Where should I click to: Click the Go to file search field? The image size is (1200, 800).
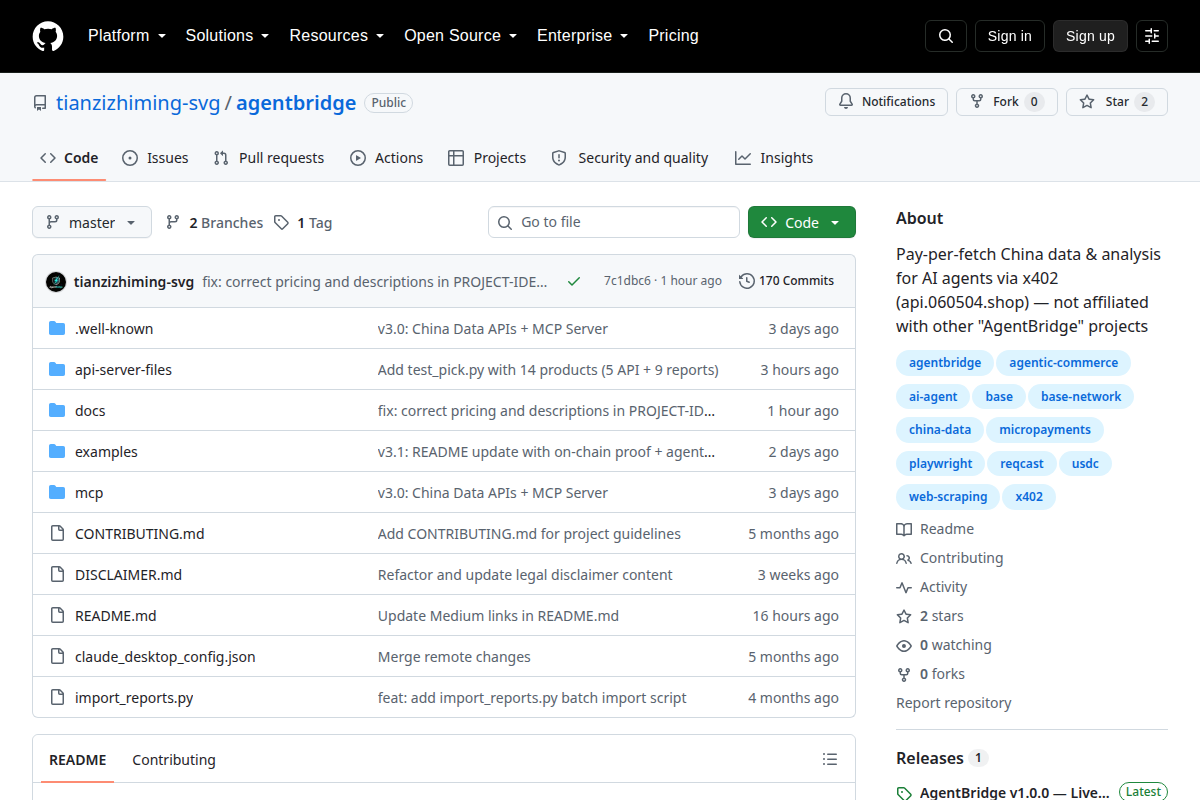coord(614,222)
